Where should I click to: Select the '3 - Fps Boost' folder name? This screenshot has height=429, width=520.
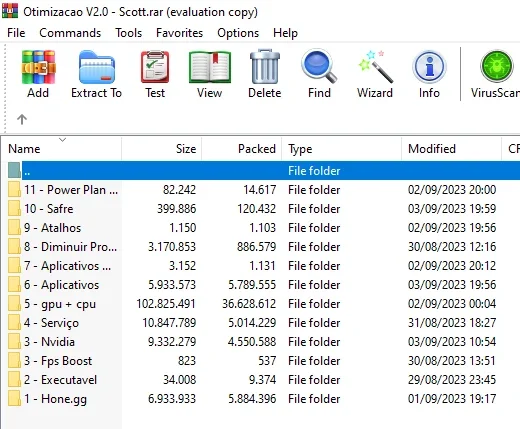tap(58, 361)
